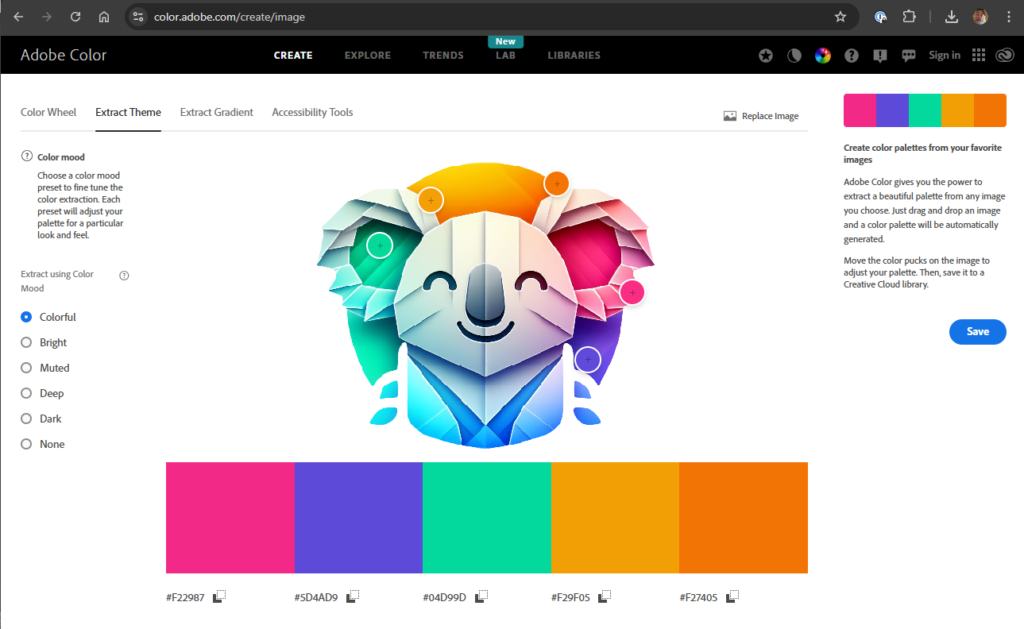
Task: Open the CREATE menu
Action: pyautogui.click(x=293, y=56)
